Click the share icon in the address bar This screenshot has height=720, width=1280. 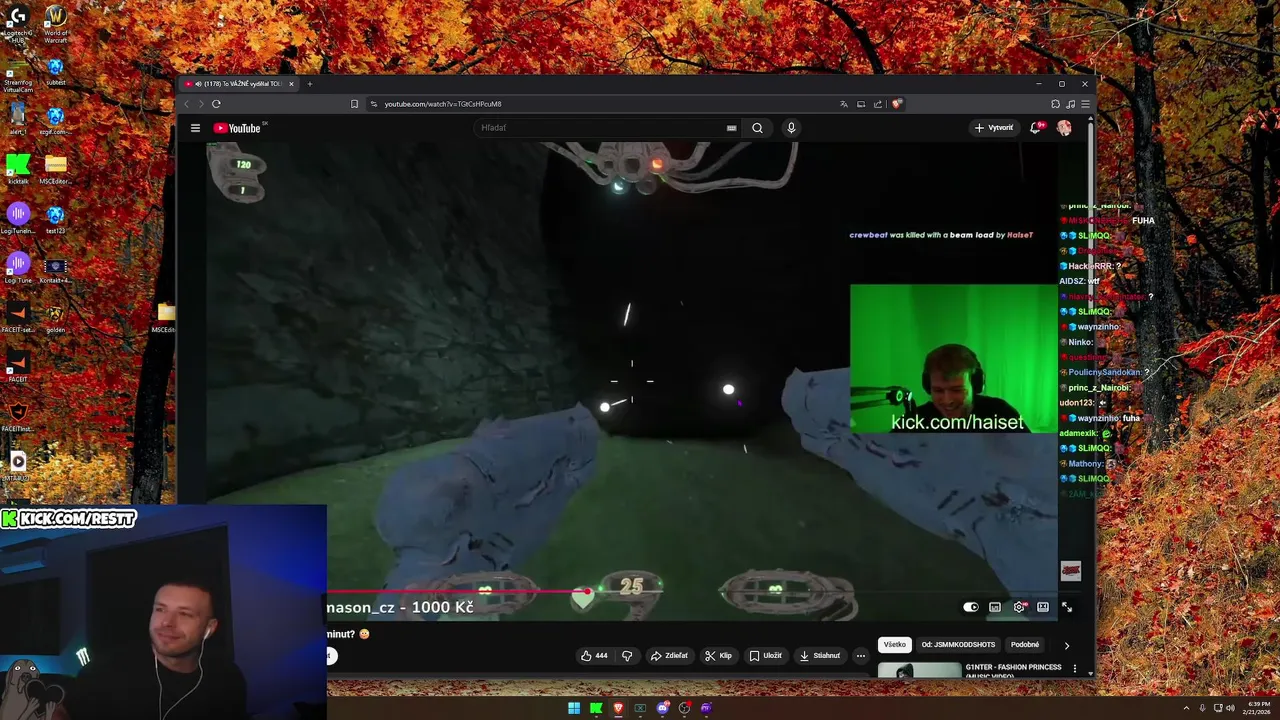coord(878,104)
